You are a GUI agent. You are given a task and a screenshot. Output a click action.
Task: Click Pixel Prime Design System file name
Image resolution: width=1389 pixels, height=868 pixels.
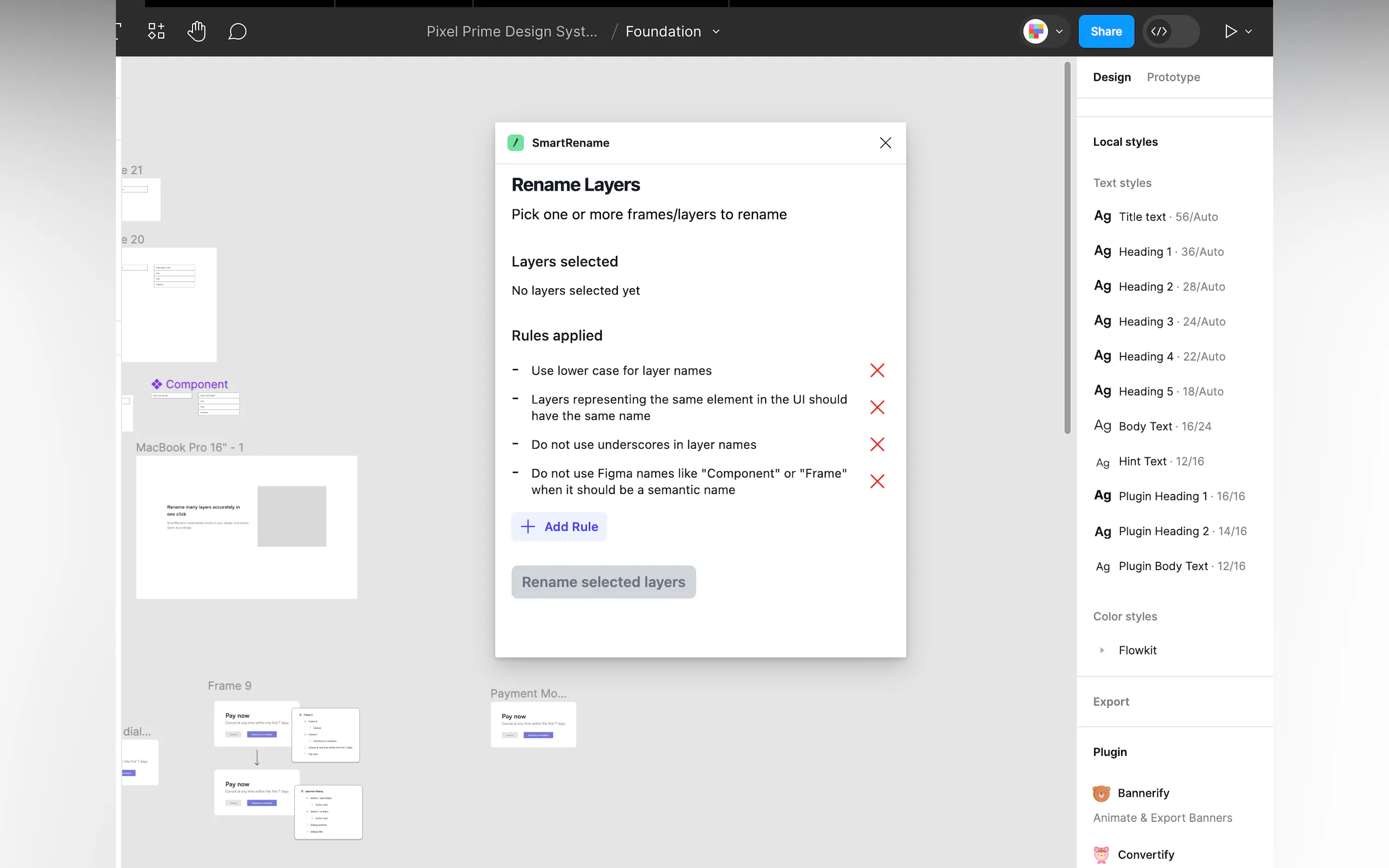(x=512, y=32)
